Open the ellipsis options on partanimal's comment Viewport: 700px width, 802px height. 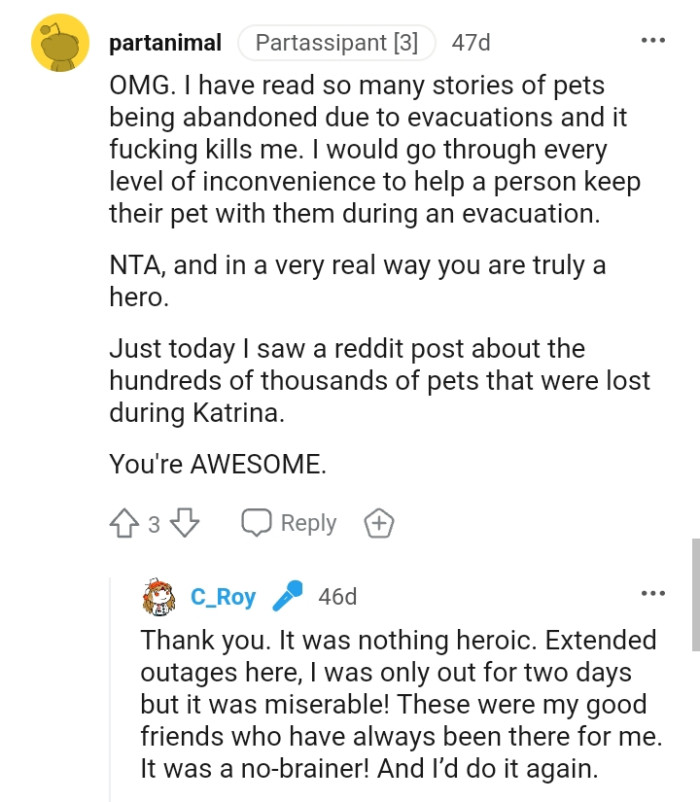[x=655, y=38]
